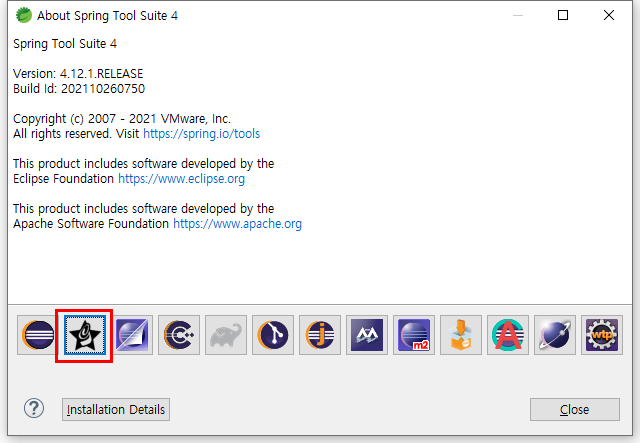Close the About dialog with Close button

(x=575, y=409)
